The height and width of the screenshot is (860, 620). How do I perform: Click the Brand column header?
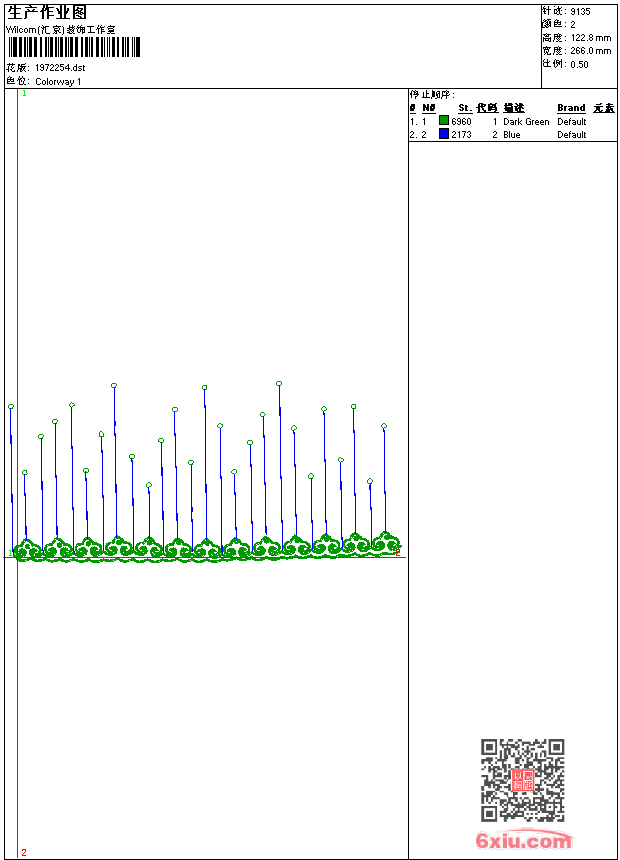[x=571, y=108]
